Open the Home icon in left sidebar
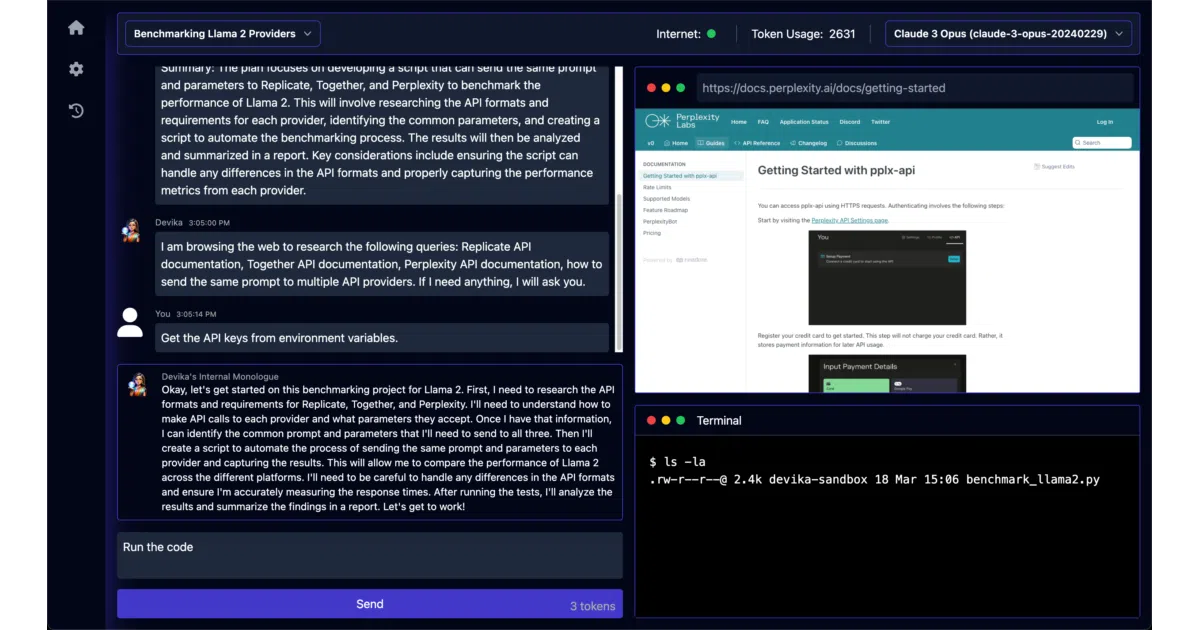The height and width of the screenshot is (630, 1200). click(76, 28)
